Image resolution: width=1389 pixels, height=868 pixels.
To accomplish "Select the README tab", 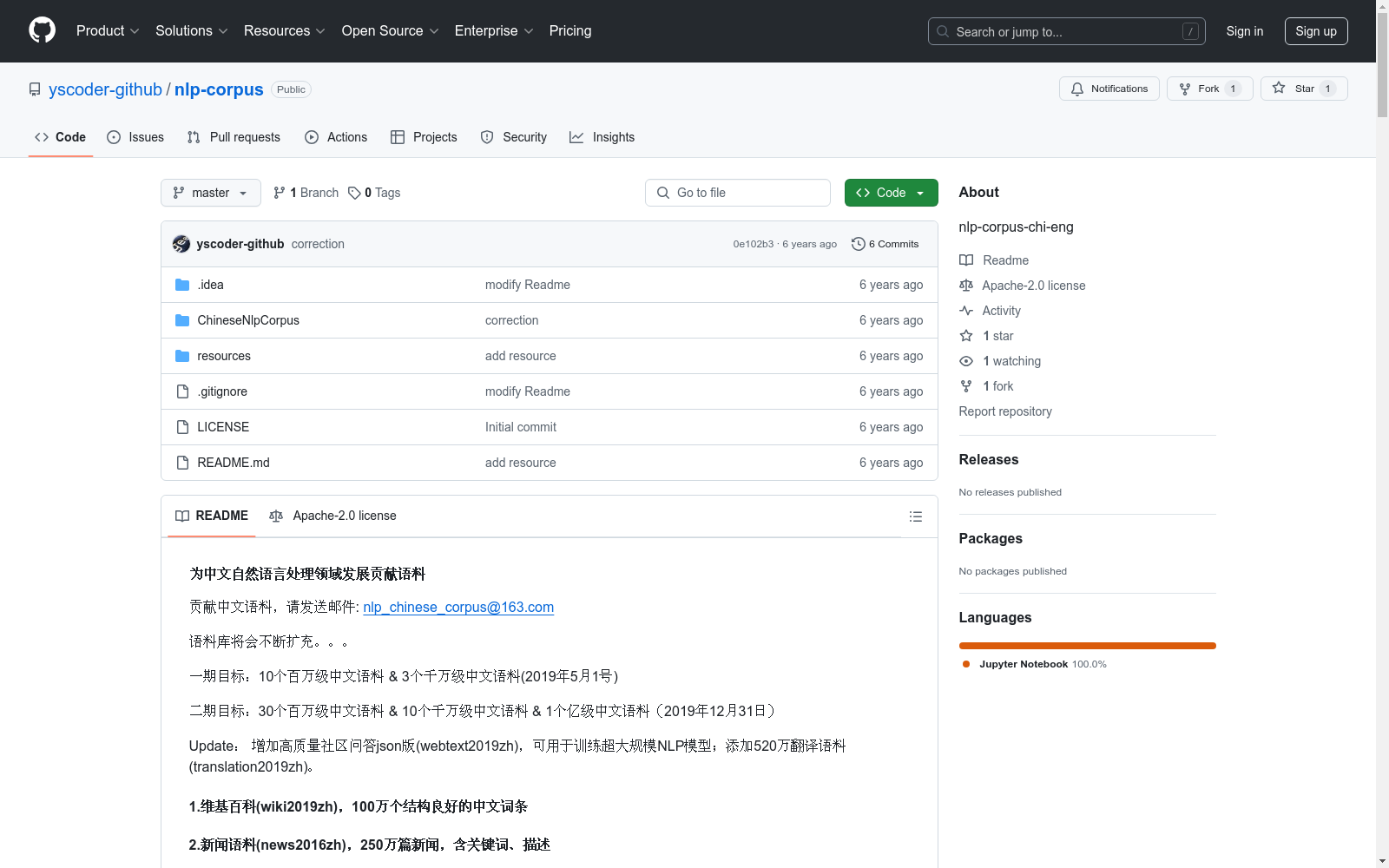I will click(212, 516).
